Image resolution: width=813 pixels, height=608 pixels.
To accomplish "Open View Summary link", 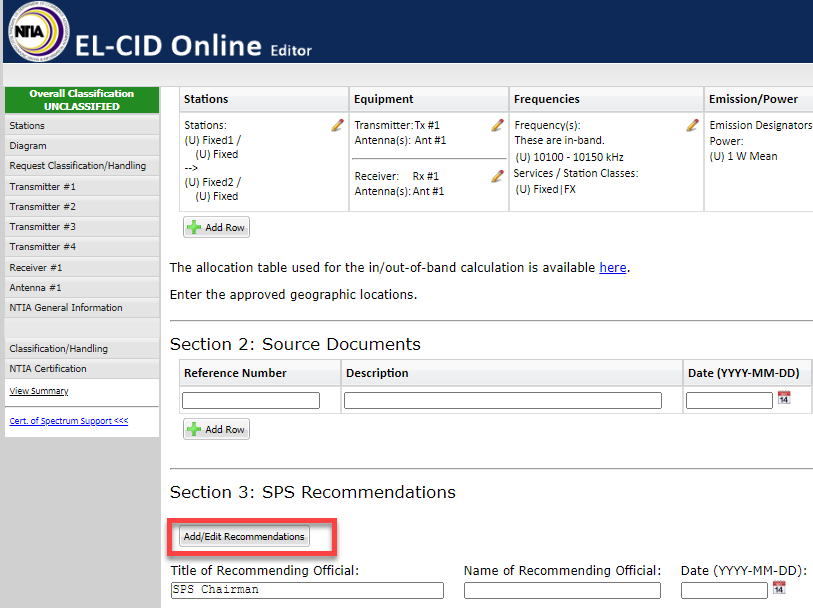I will pos(39,391).
